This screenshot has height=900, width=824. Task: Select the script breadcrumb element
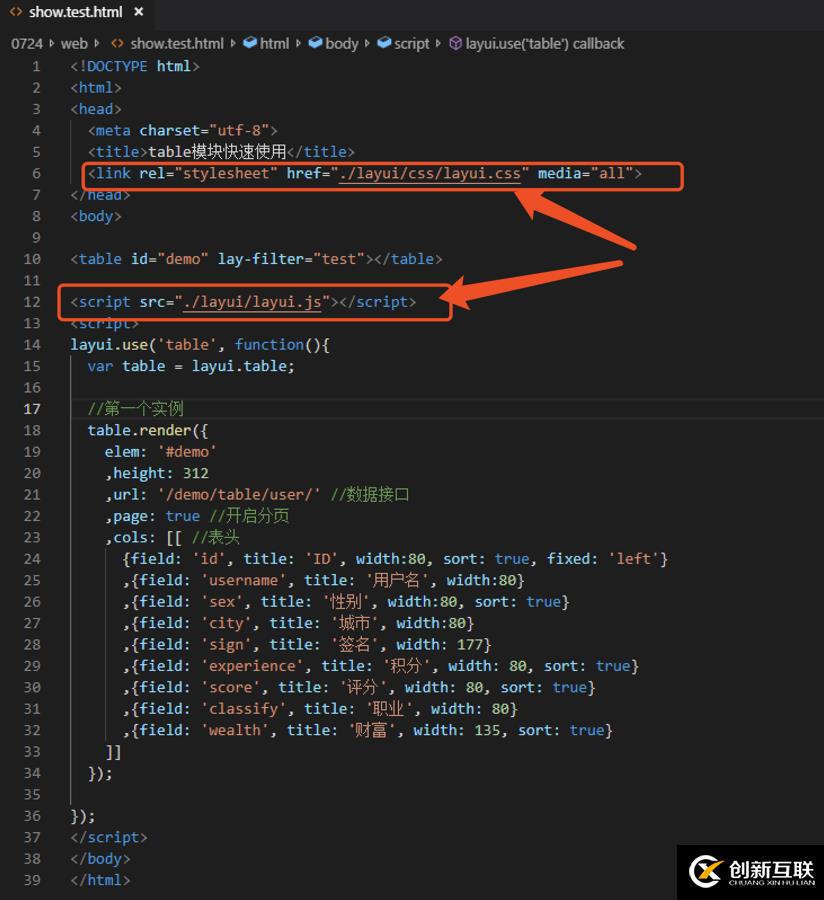pyautogui.click(x=411, y=44)
